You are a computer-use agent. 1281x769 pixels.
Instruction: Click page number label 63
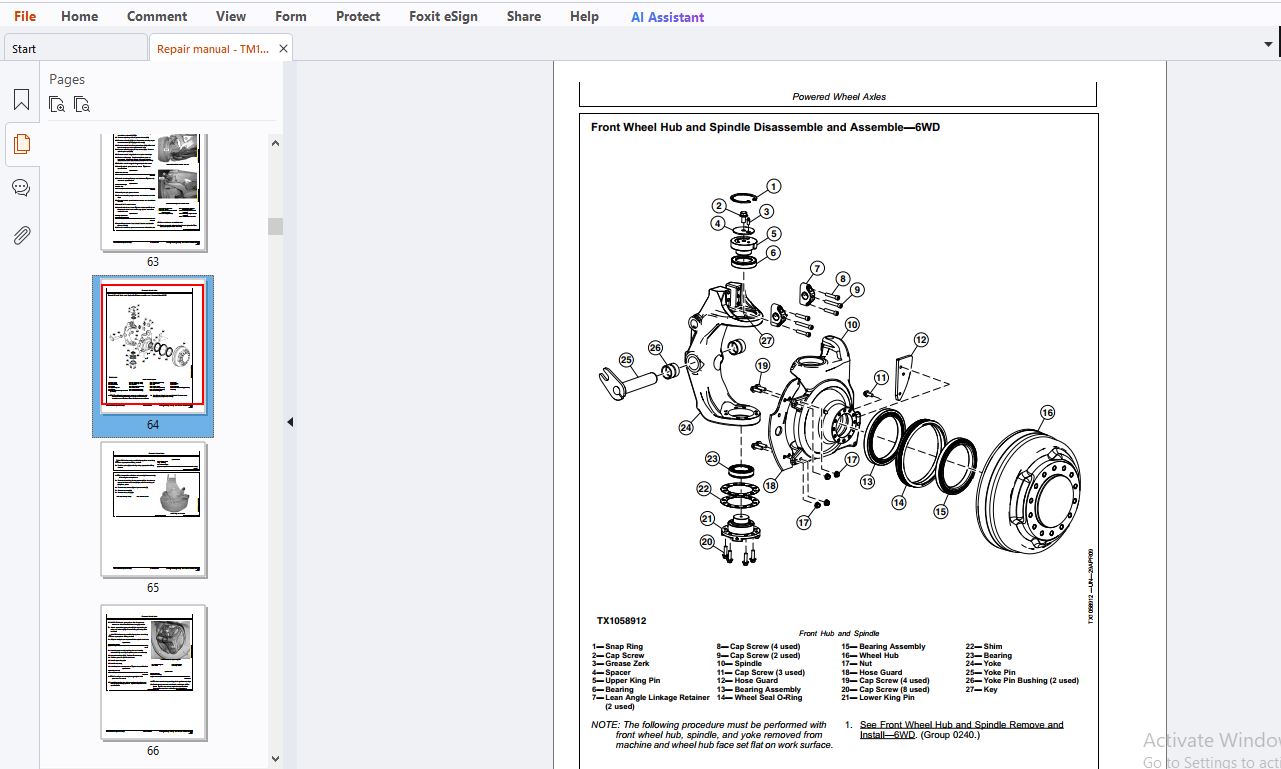153,262
